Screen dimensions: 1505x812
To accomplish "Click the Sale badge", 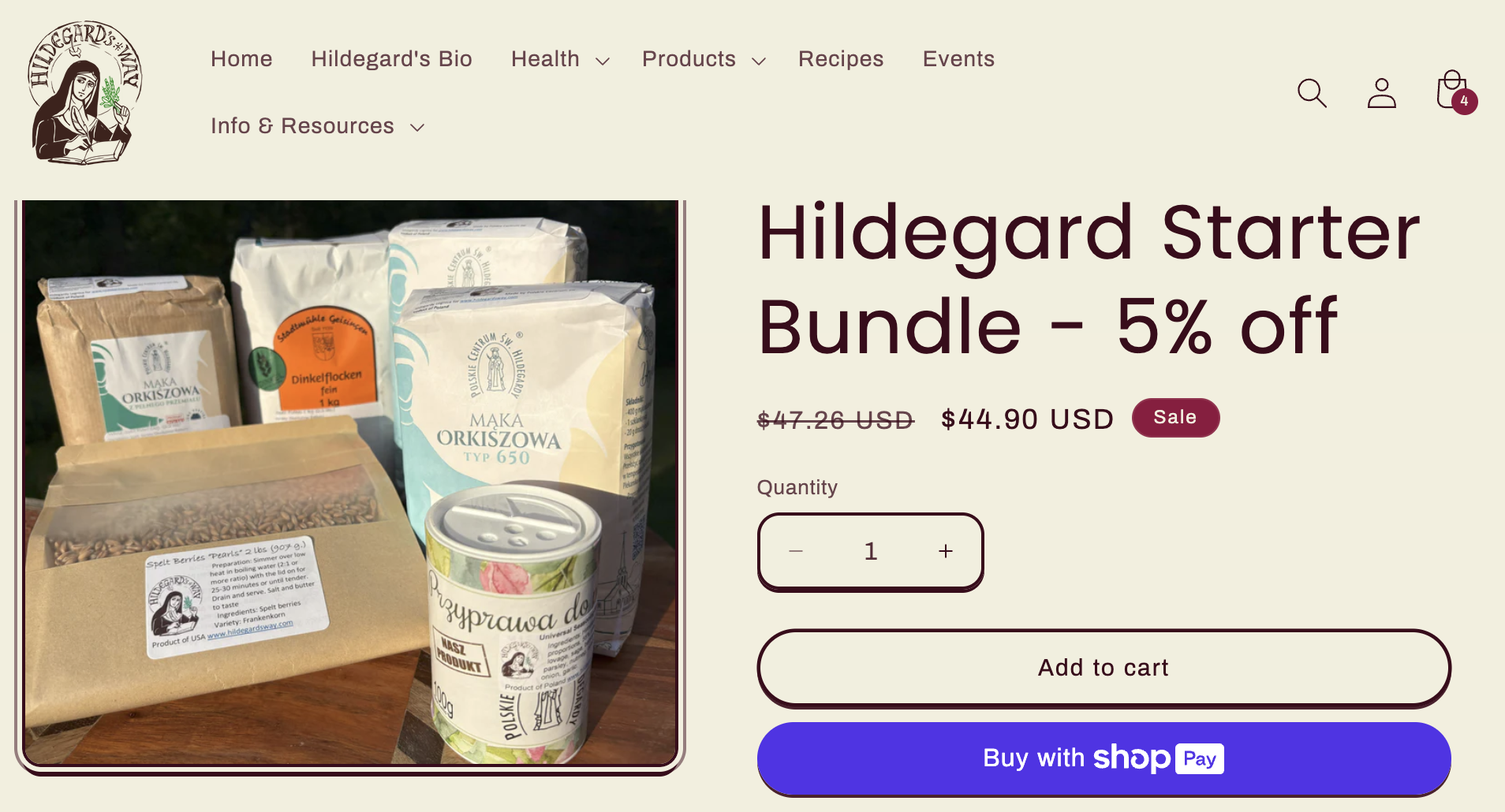I will [x=1175, y=417].
